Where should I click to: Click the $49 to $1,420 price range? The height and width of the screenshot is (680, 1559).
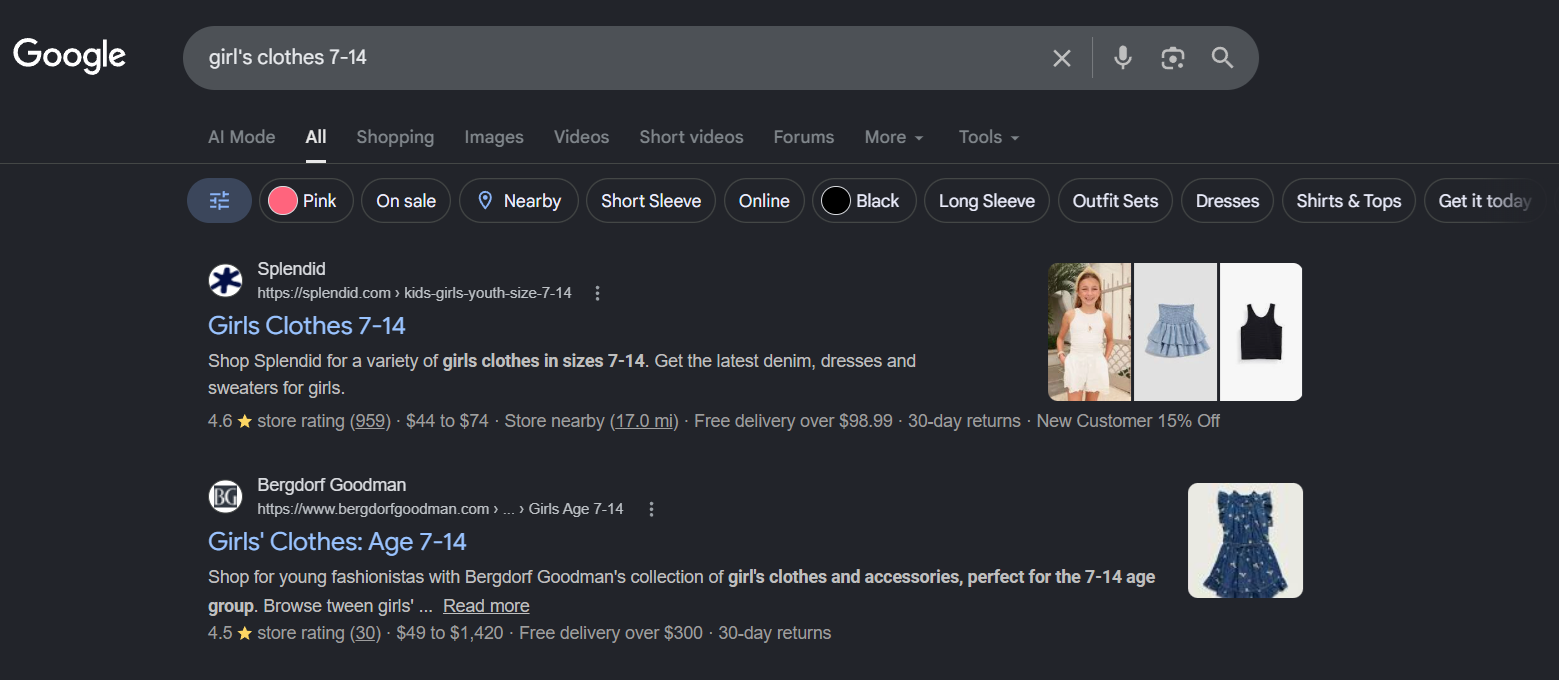point(450,633)
